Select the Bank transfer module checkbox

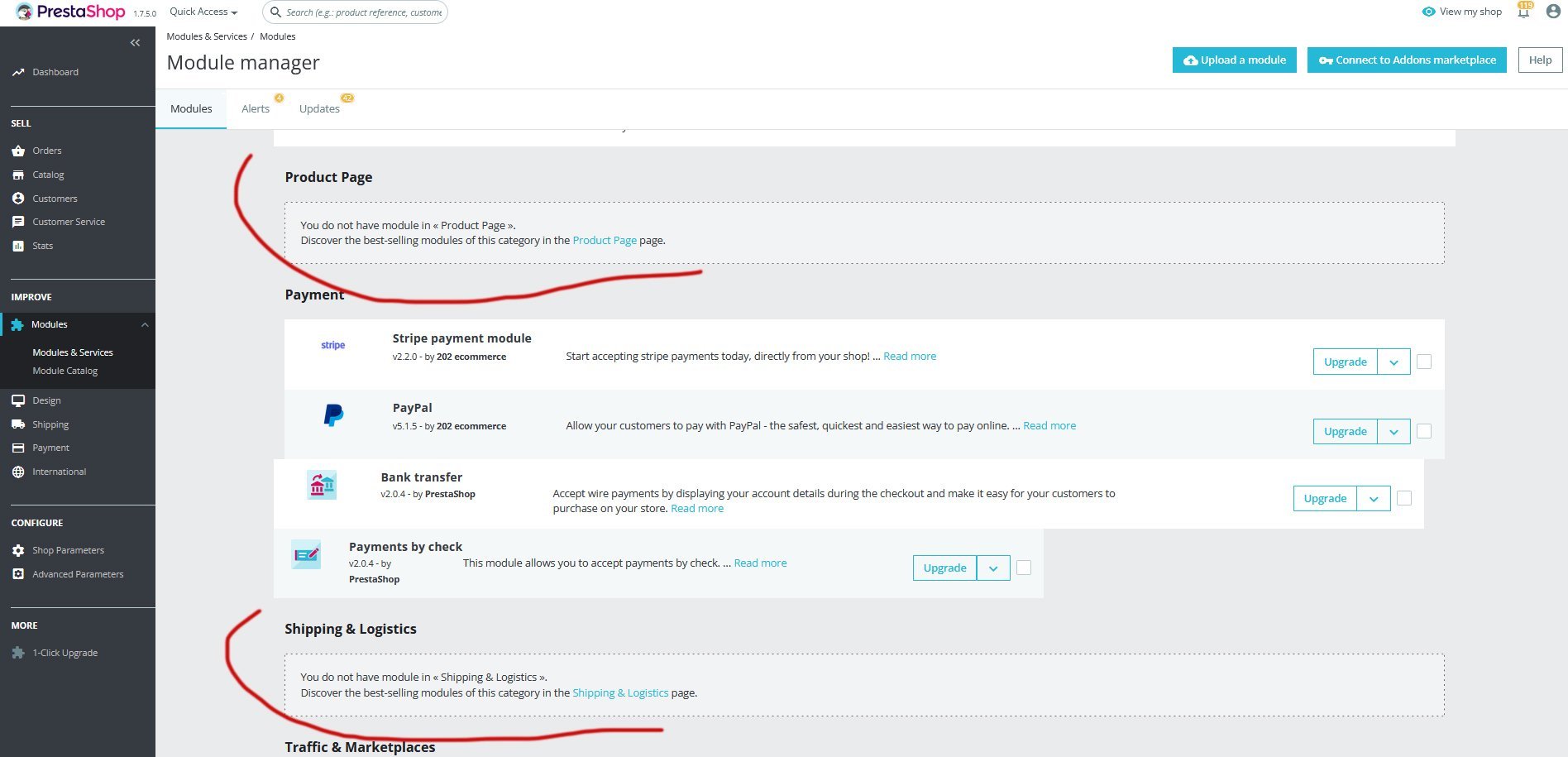(1404, 498)
